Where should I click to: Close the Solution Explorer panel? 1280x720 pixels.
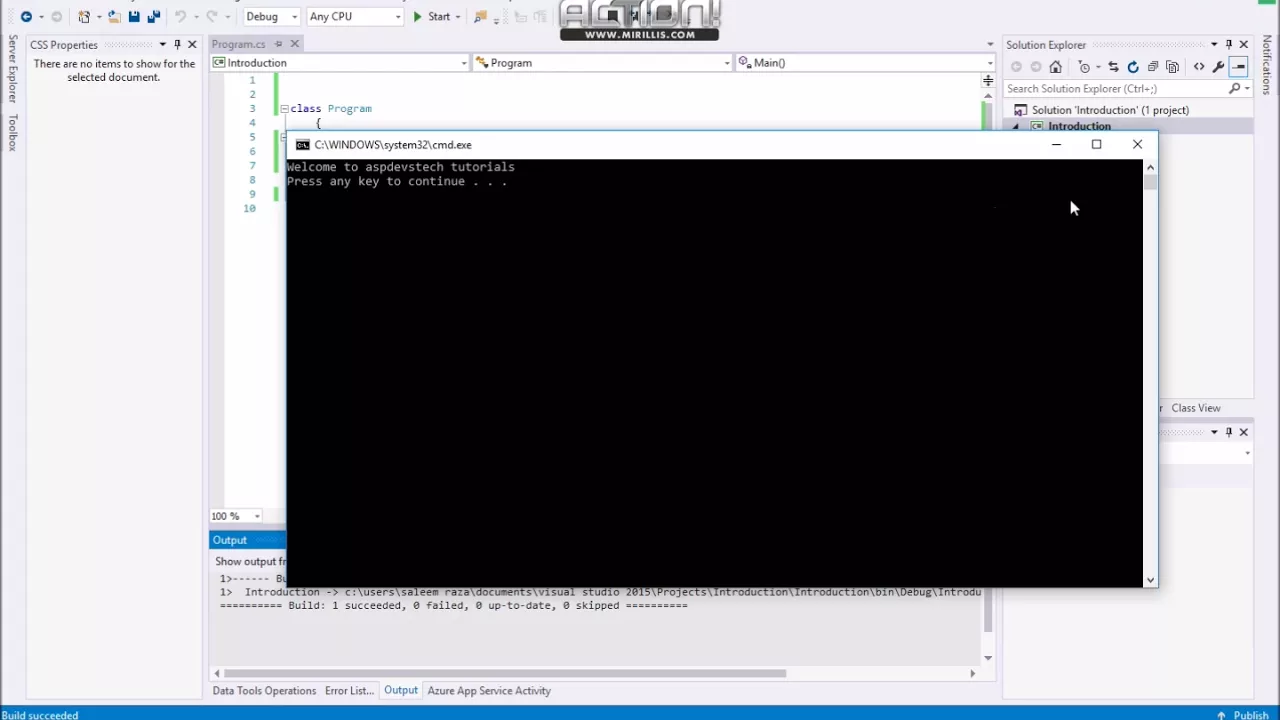pyautogui.click(x=1244, y=45)
